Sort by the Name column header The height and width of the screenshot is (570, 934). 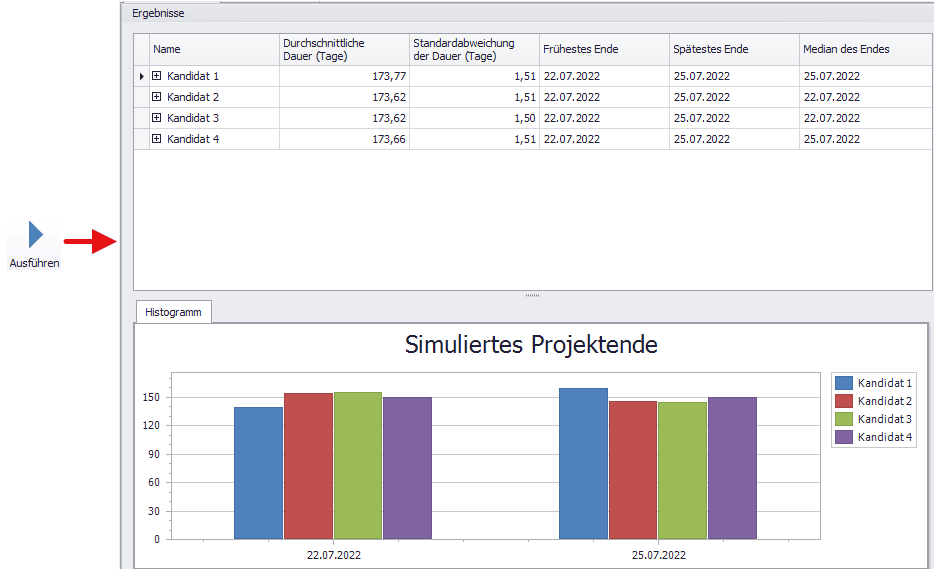(214, 49)
